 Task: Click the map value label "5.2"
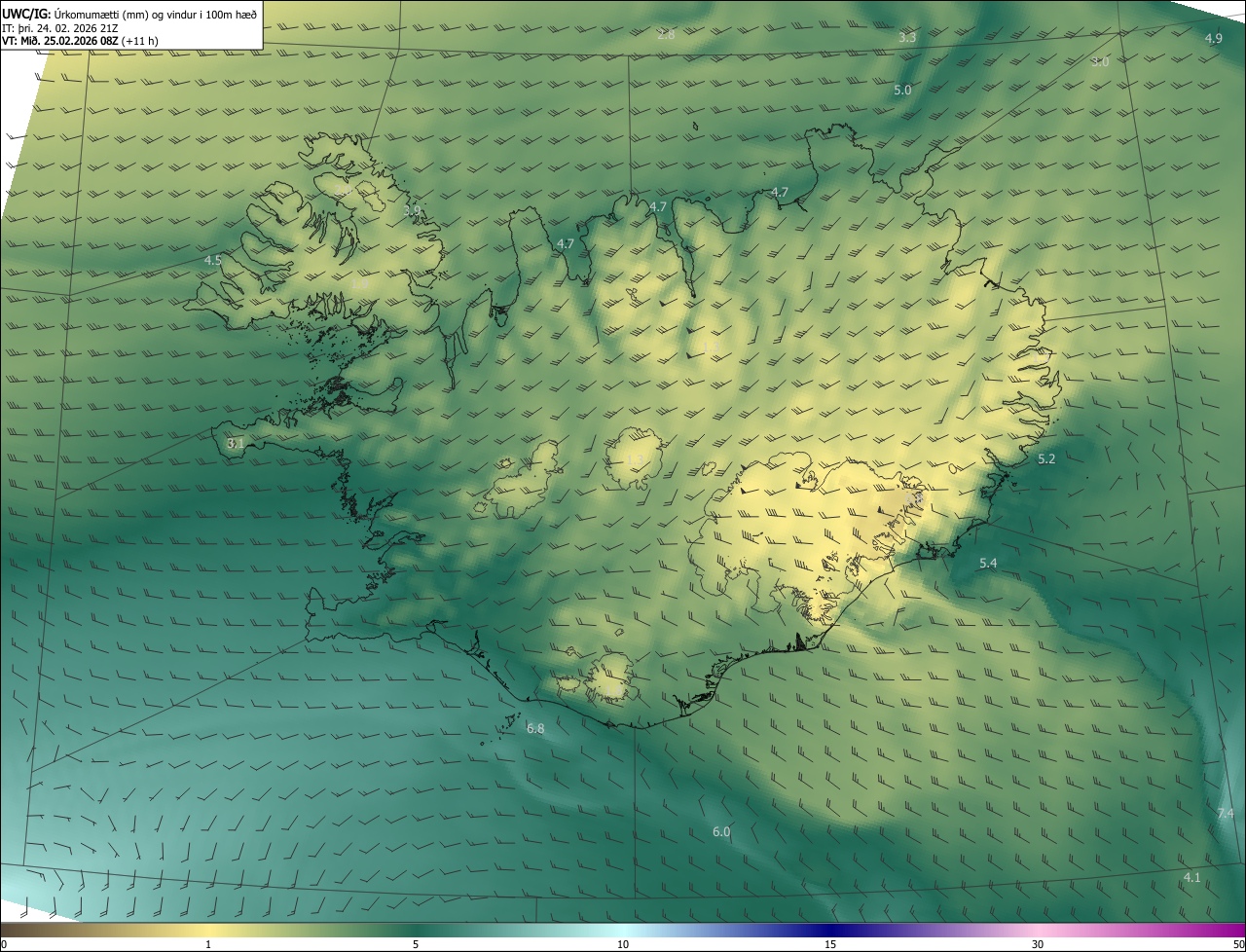1046,459
